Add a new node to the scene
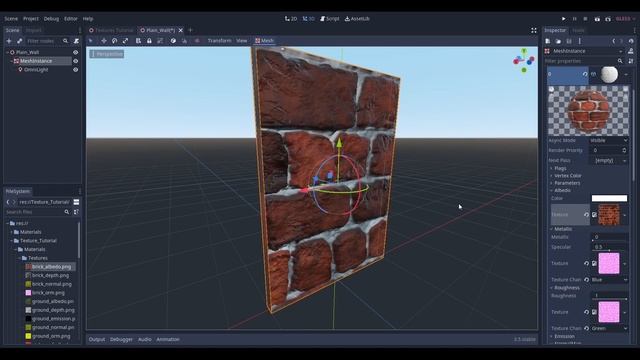The width and height of the screenshot is (640, 360). 9,41
